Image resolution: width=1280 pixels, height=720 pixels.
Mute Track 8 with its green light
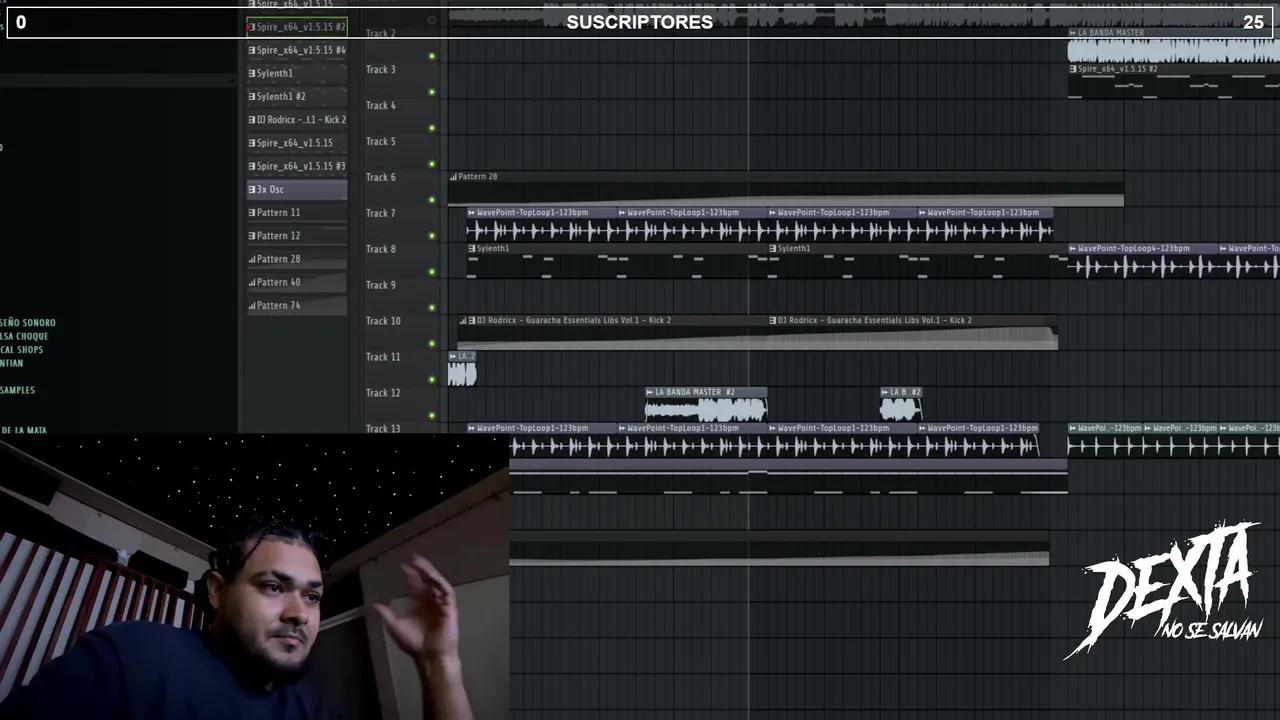click(432, 272)
